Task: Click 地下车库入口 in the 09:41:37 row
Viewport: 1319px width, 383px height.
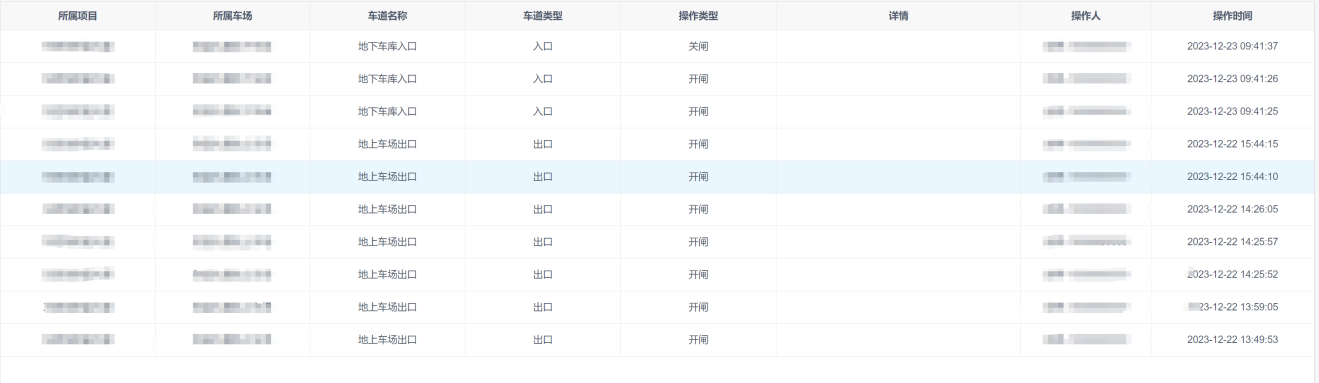Action: click(387, 47)
